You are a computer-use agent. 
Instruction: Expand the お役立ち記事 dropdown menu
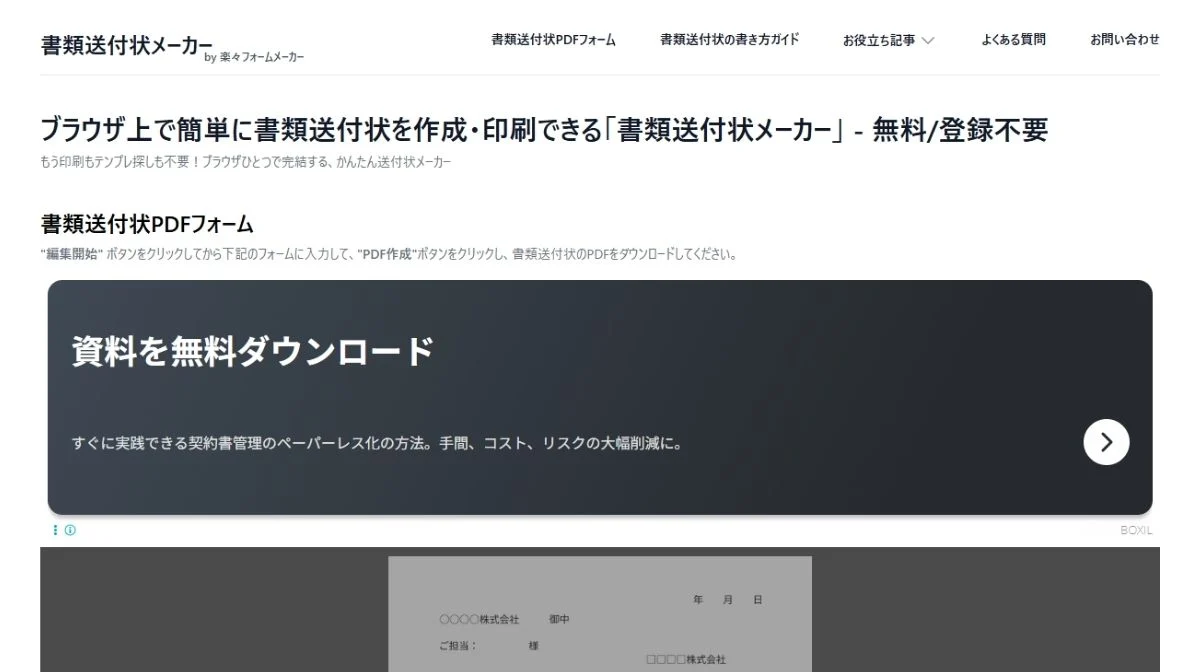pyautogui.click(x=888, y=40)
